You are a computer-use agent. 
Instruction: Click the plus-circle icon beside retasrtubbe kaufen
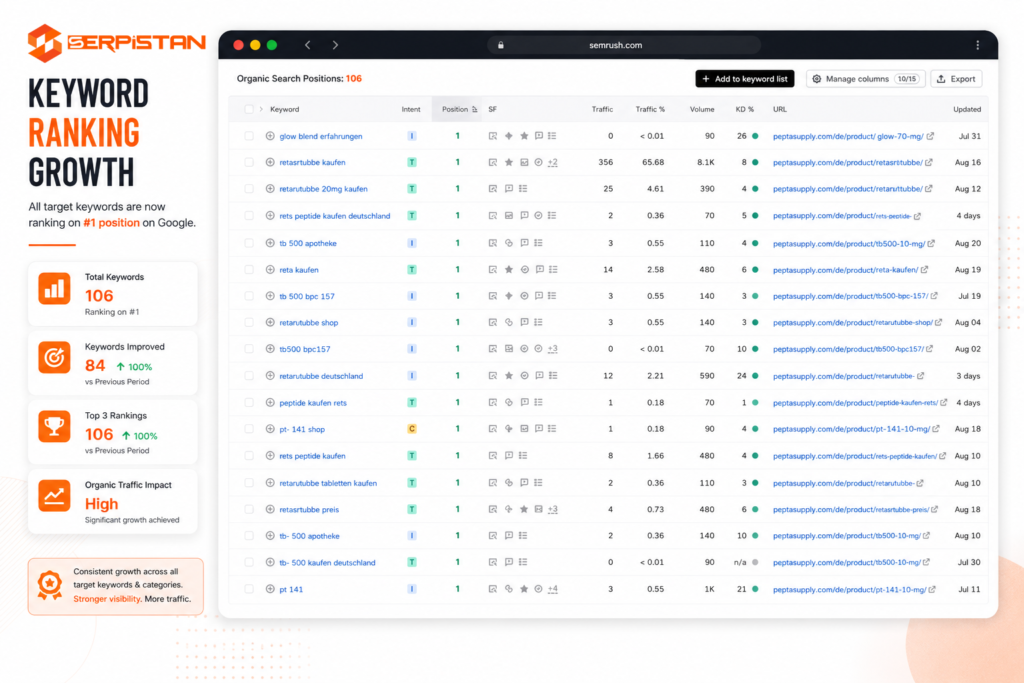(x=270, y=162)
